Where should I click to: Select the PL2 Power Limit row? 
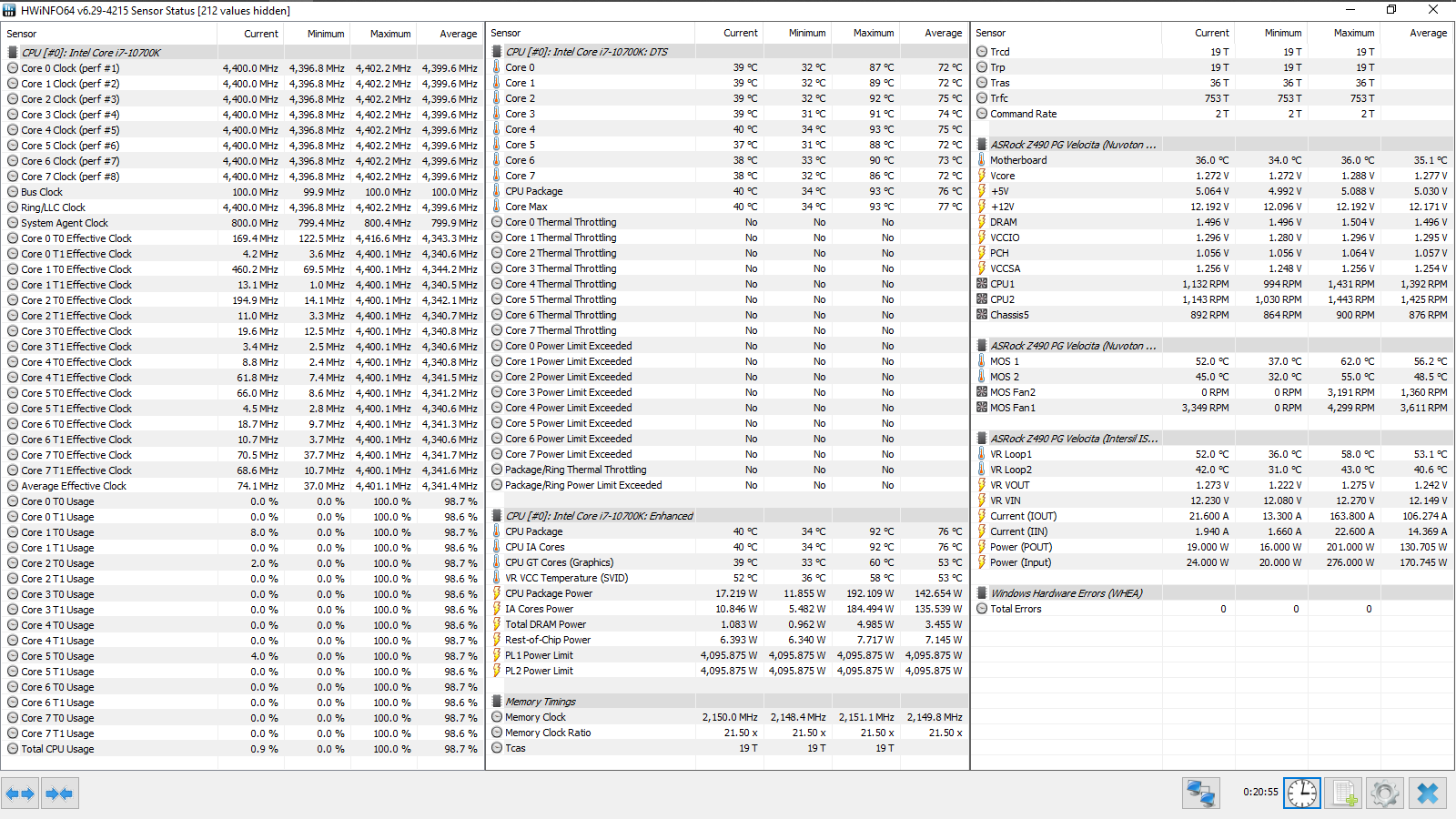[x=727, y=671]
